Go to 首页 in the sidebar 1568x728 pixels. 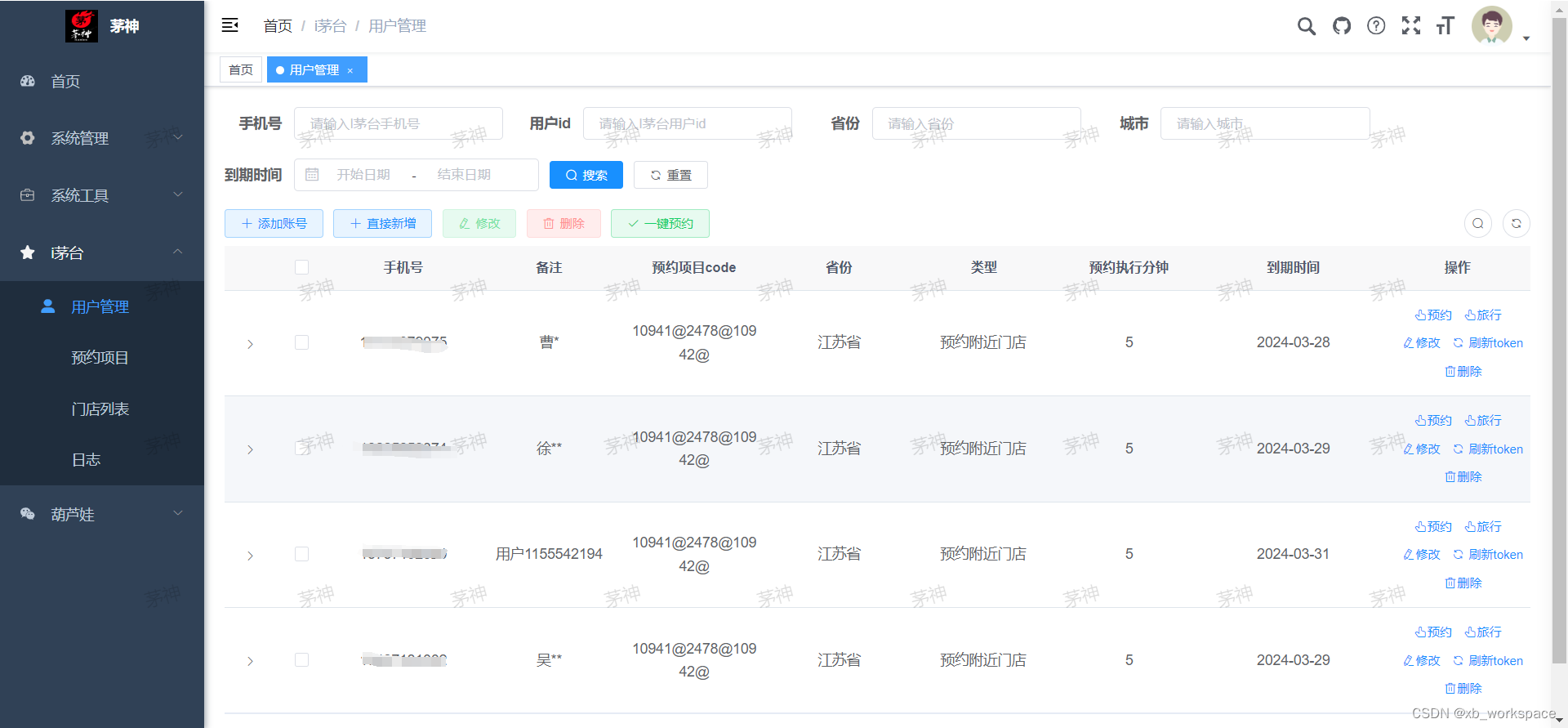(102, 82)
